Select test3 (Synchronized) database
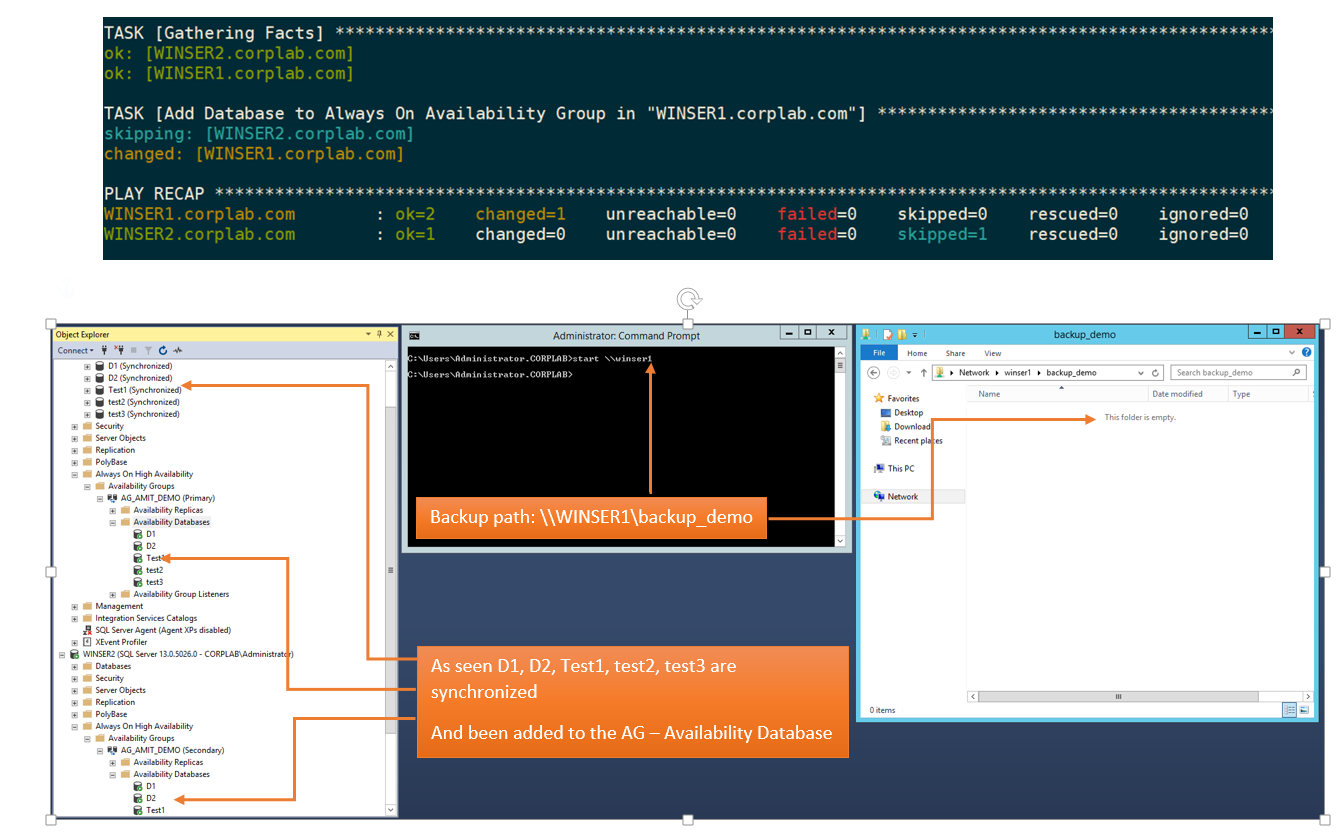Screen dimensions: 1342x837 point(144,414)
